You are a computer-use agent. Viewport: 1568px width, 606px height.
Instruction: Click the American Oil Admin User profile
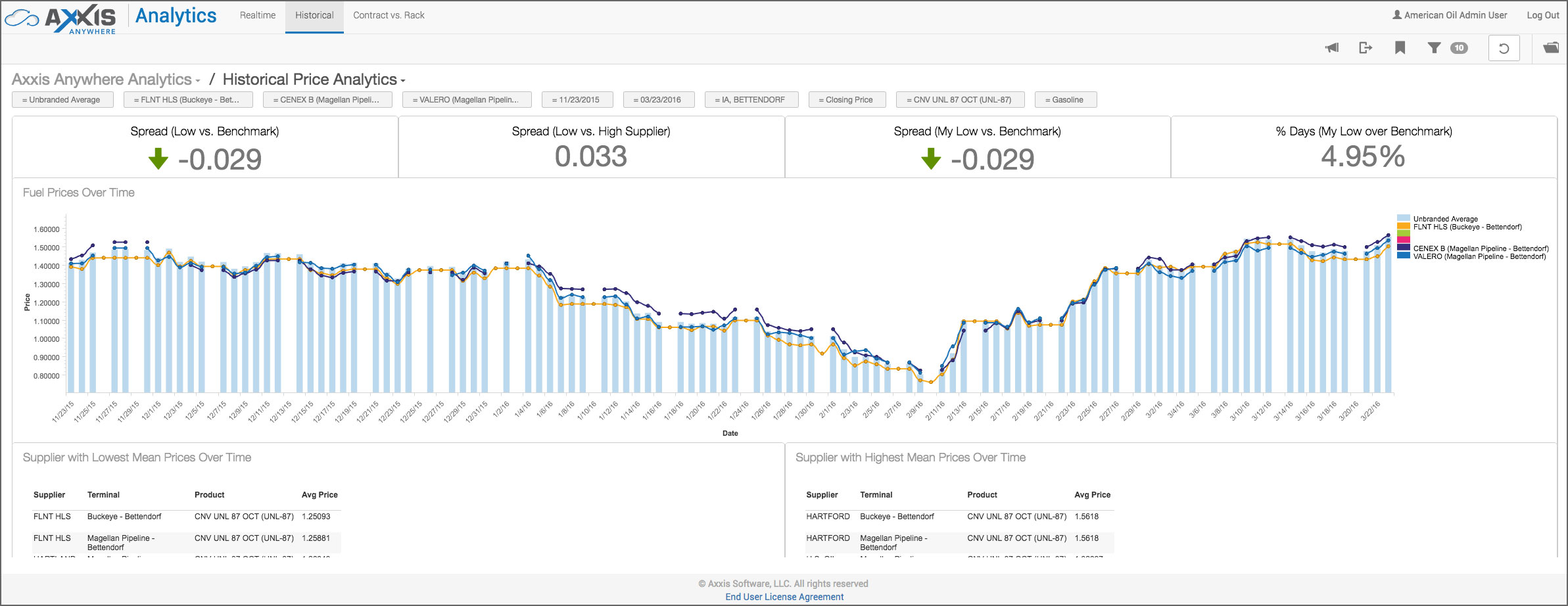[x=1450, y=15]
